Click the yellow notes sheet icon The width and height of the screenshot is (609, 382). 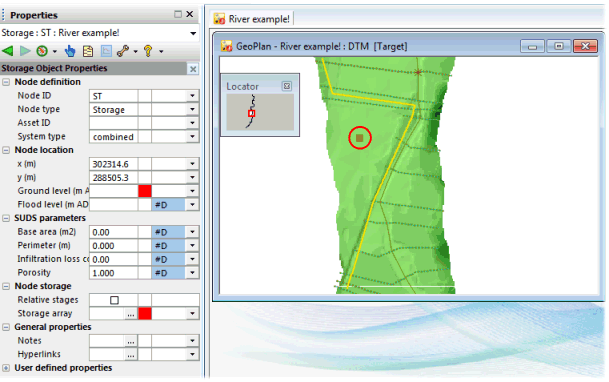[88, 51]
